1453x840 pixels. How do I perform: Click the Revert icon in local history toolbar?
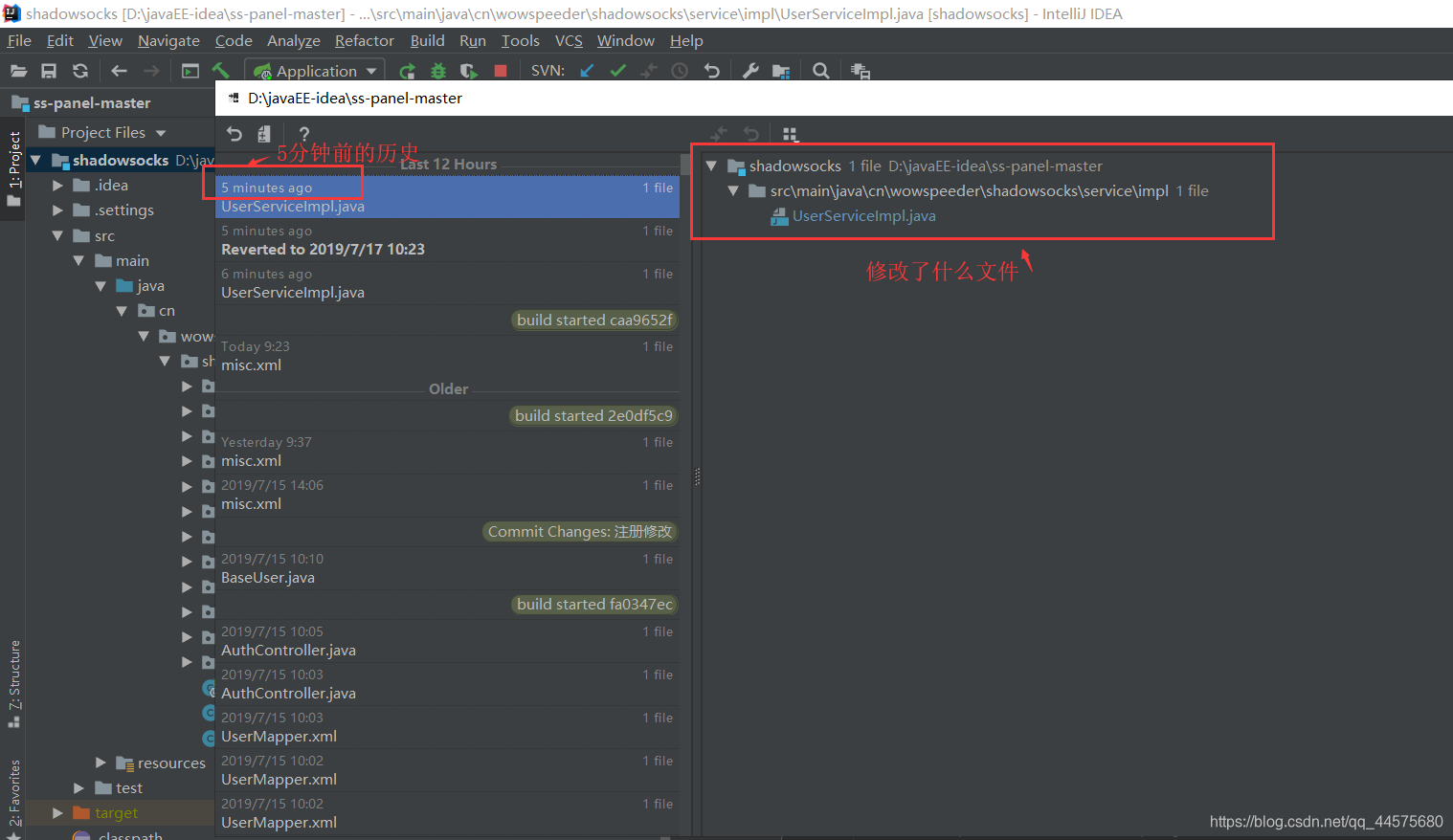(235, 134)
